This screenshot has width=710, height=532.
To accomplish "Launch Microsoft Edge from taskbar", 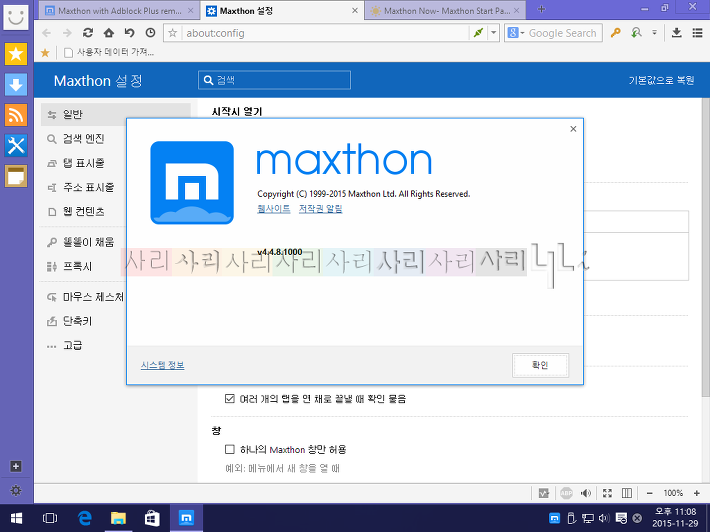I will tap(84, 518).
